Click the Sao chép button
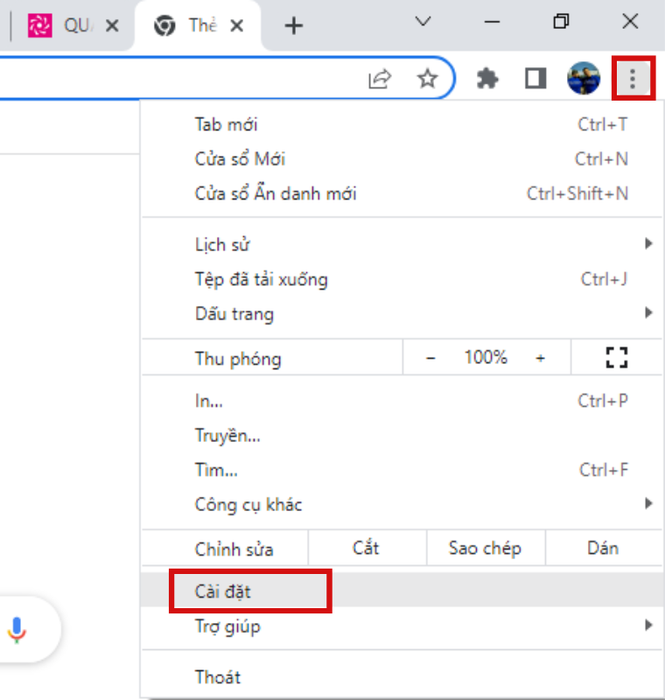665x700 pixels. 486,548
